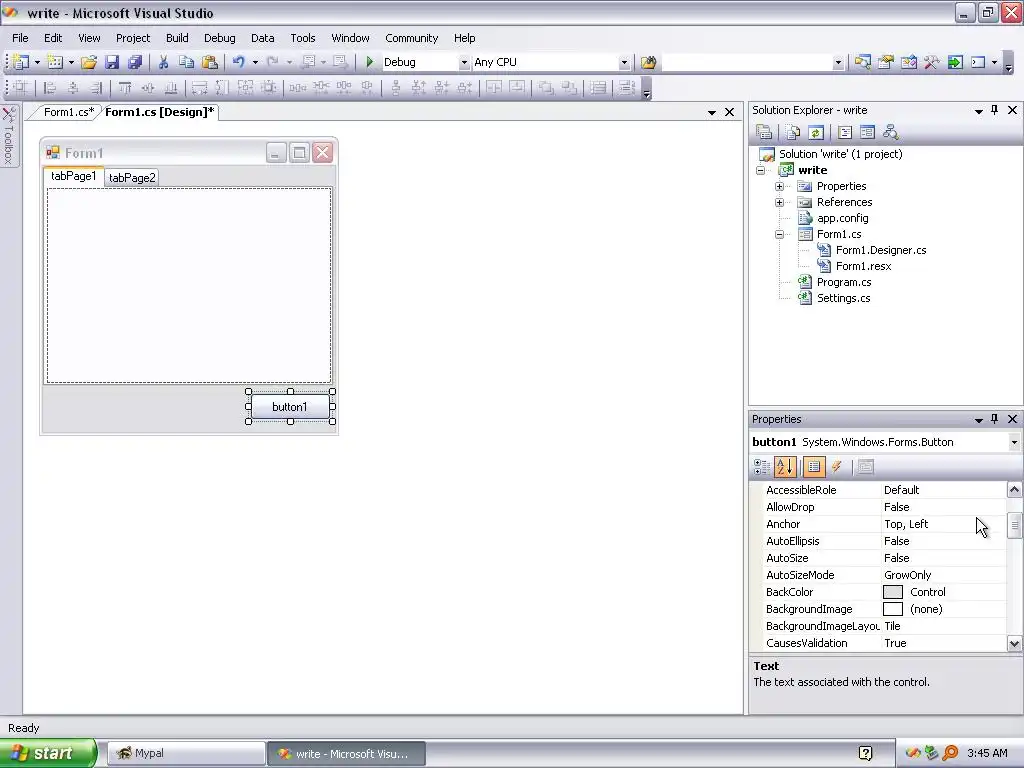
Task: Click the Paste clipboard icon
Action: tap(210, 62)
